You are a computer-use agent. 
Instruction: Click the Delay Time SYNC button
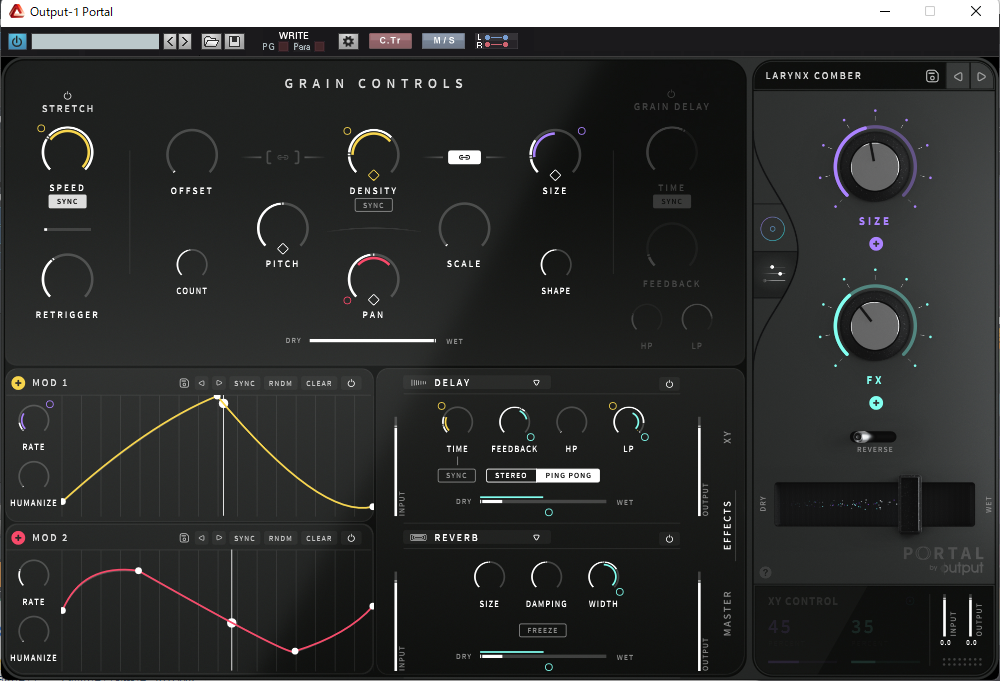coord(457,476)
